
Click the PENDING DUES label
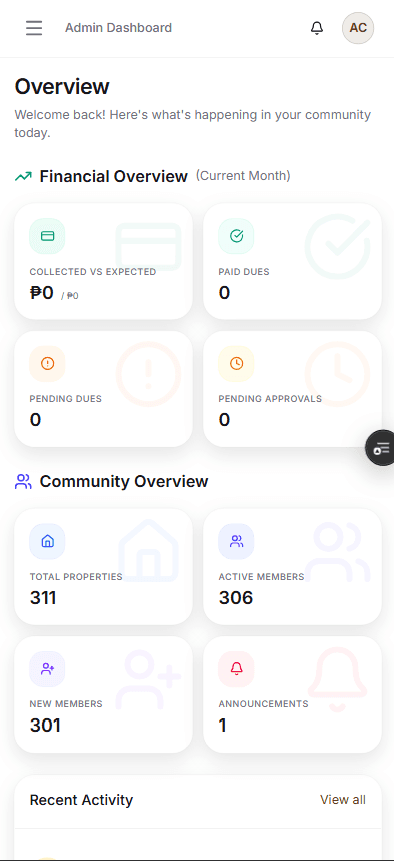coord(66,399)
